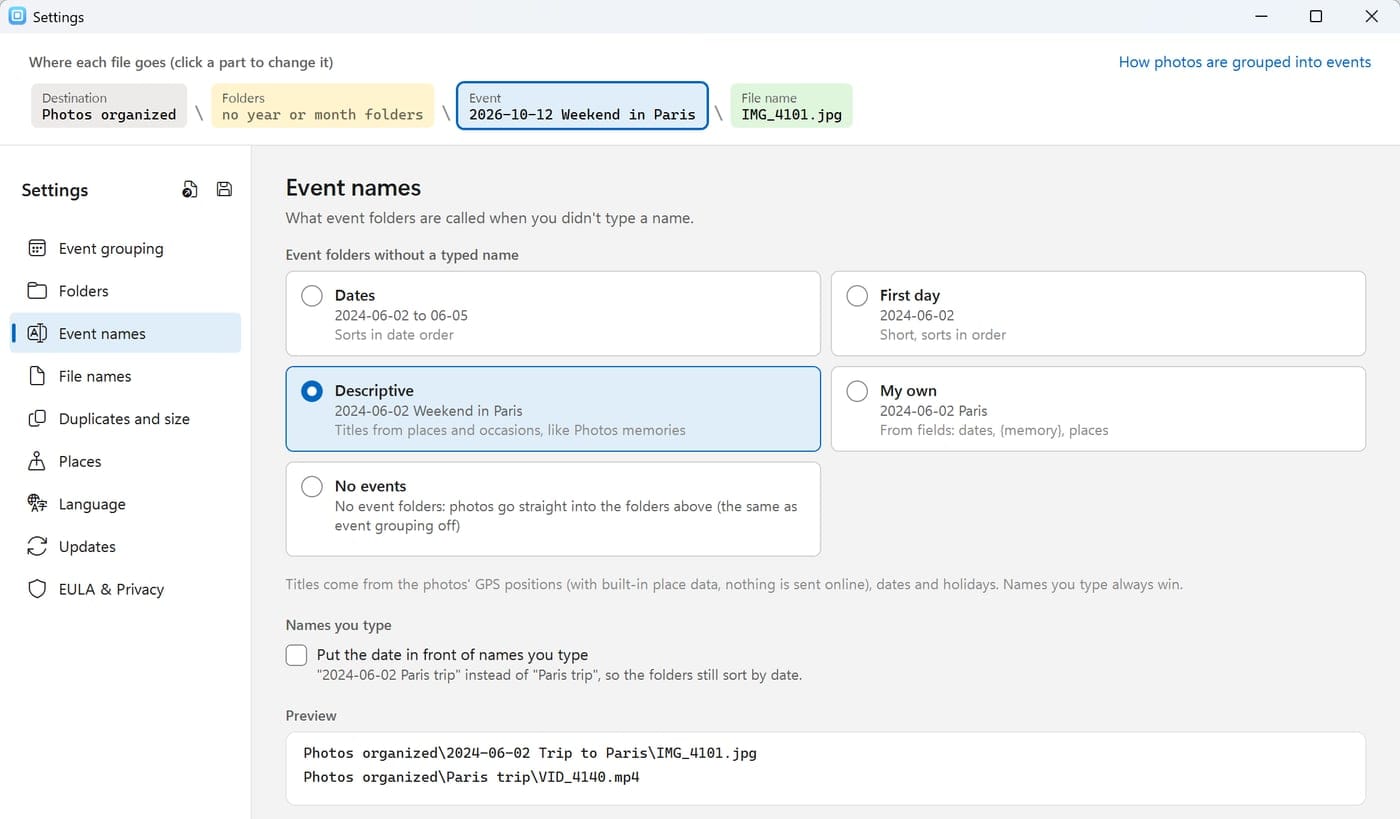
Task: Select the Descriptive naming option
Action: pos(553,409)
